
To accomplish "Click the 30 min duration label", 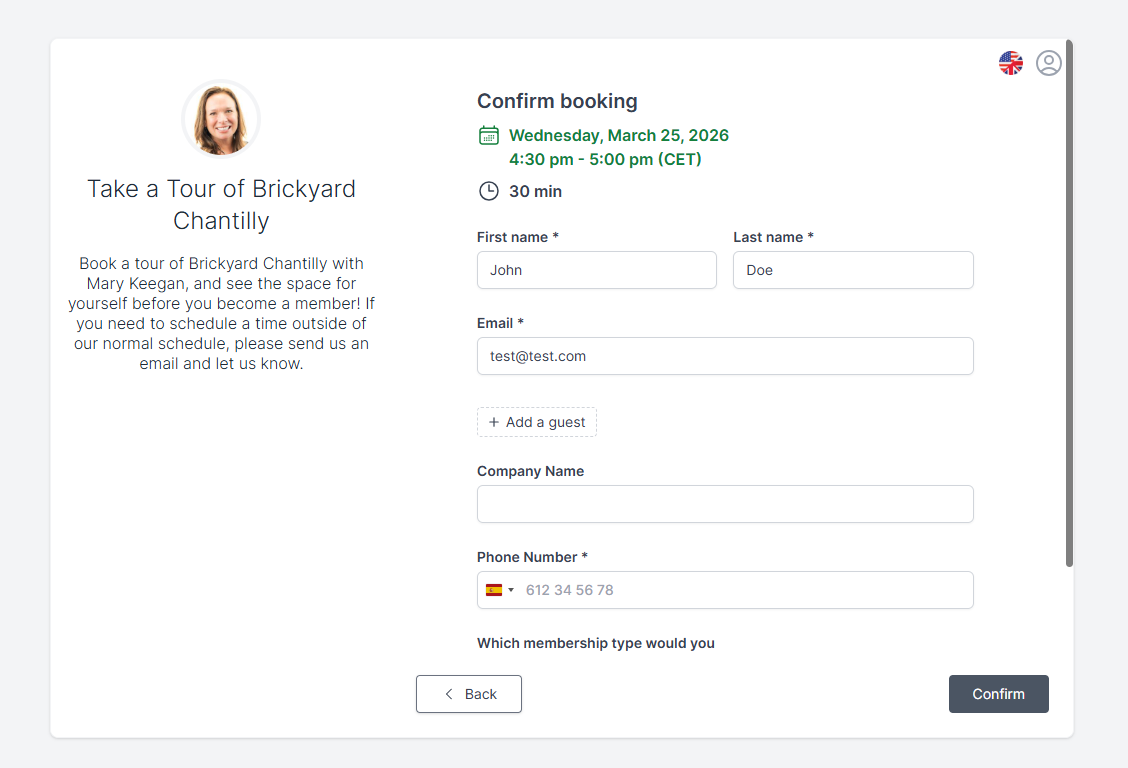I will (535, 191).
